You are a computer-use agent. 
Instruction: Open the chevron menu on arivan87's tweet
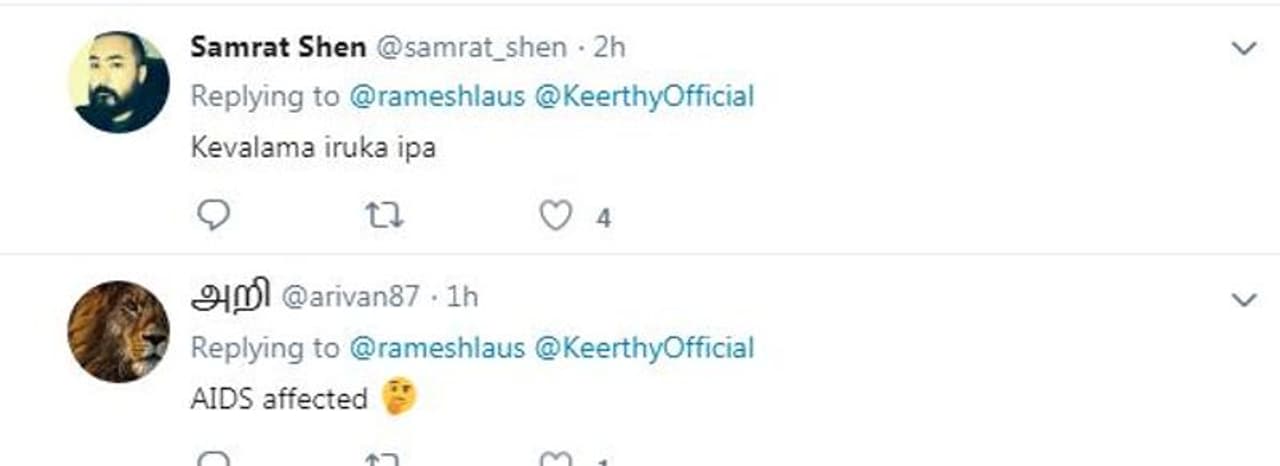coord(1243,299)
